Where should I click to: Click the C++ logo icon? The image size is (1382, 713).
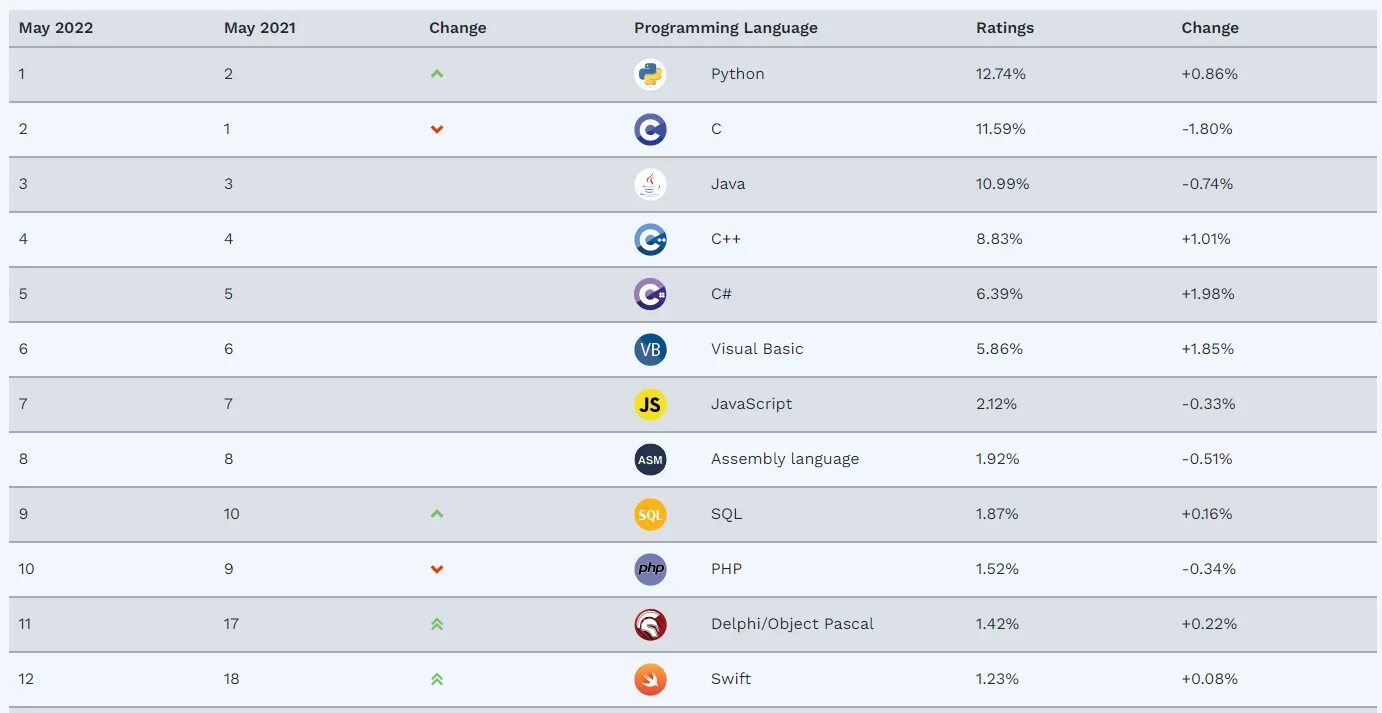point(650,239)
